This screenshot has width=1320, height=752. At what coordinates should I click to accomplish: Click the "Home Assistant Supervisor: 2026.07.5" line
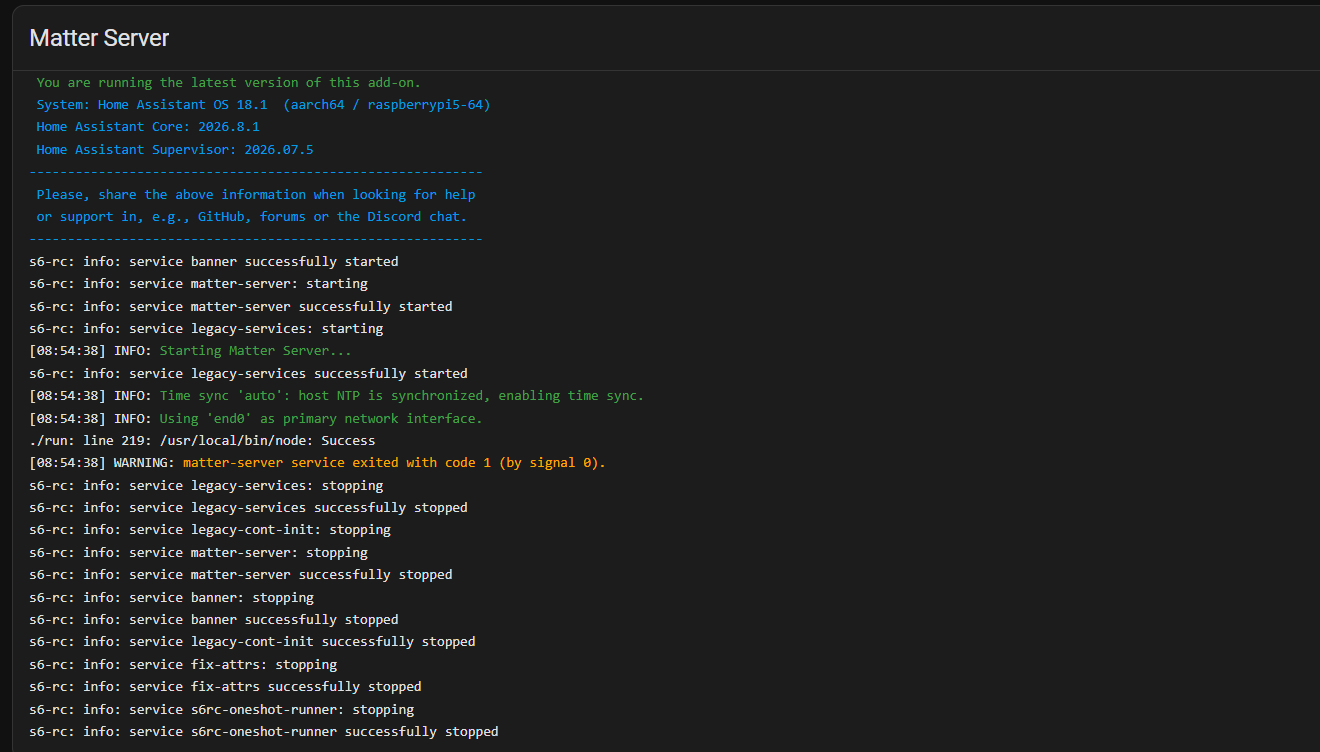click(x=175, y=149)
